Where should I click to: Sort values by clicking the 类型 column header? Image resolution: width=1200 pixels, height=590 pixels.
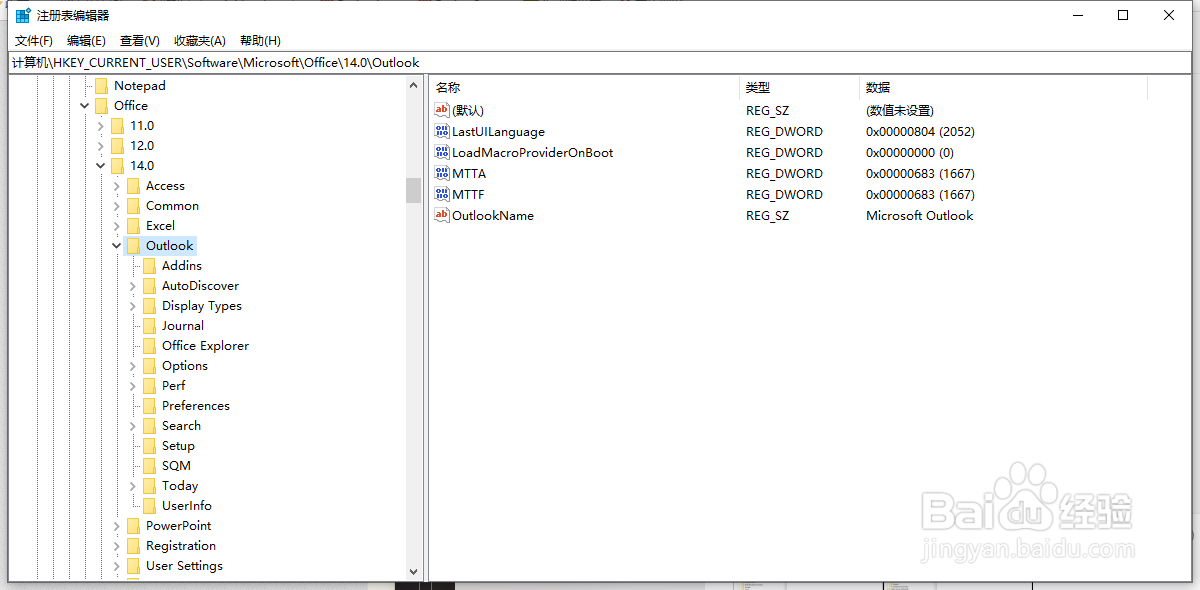(x=758, y=87)
